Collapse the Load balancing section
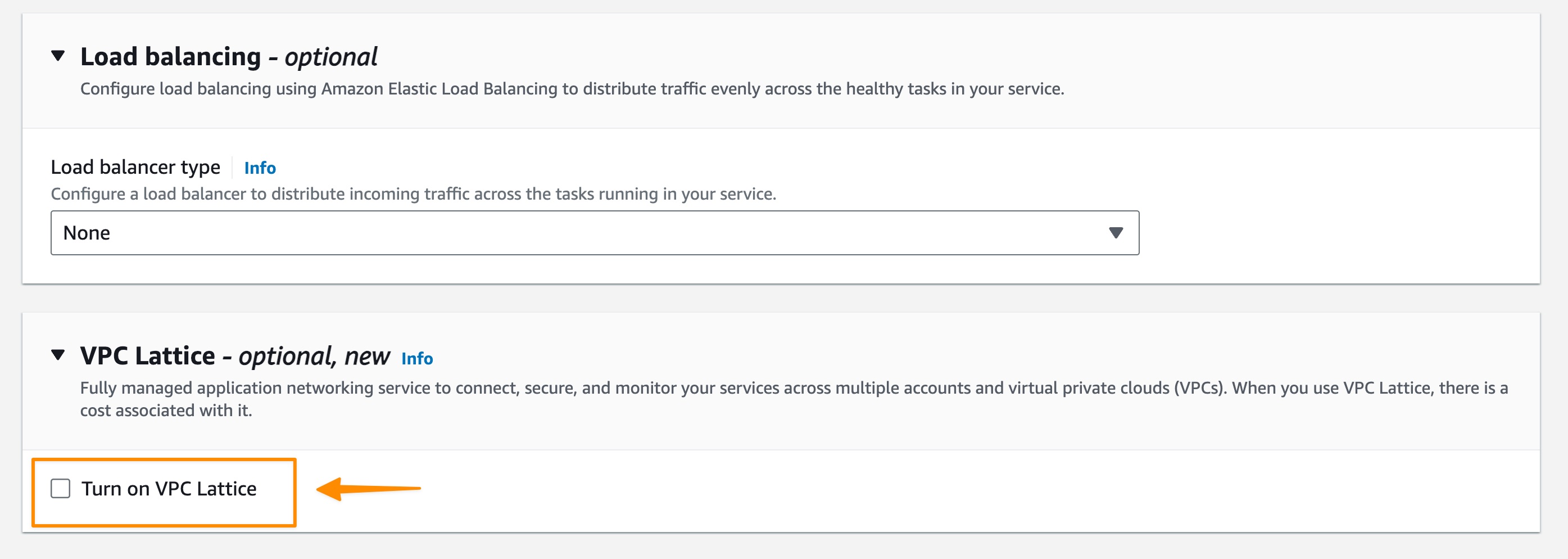 click(x=58, y=56)
